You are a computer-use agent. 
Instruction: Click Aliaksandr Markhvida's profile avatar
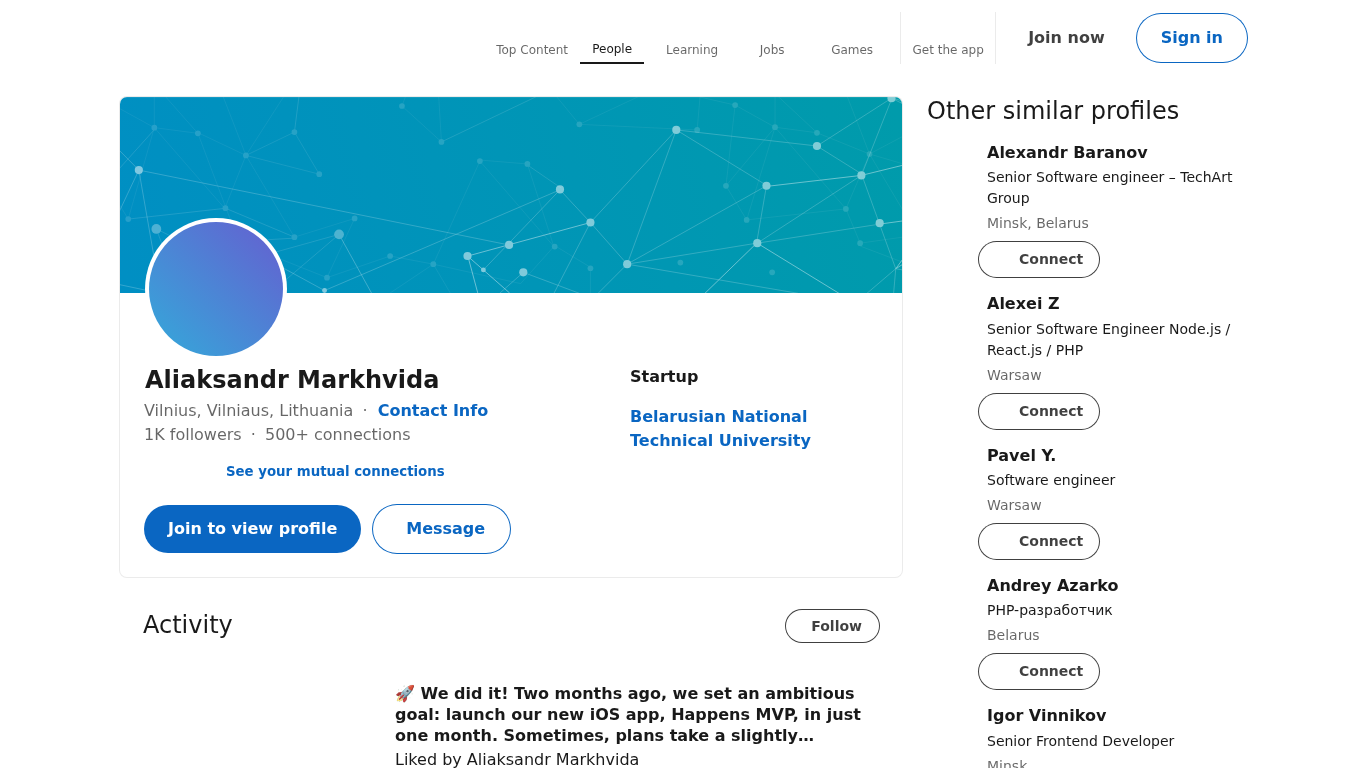click(216, 289)
